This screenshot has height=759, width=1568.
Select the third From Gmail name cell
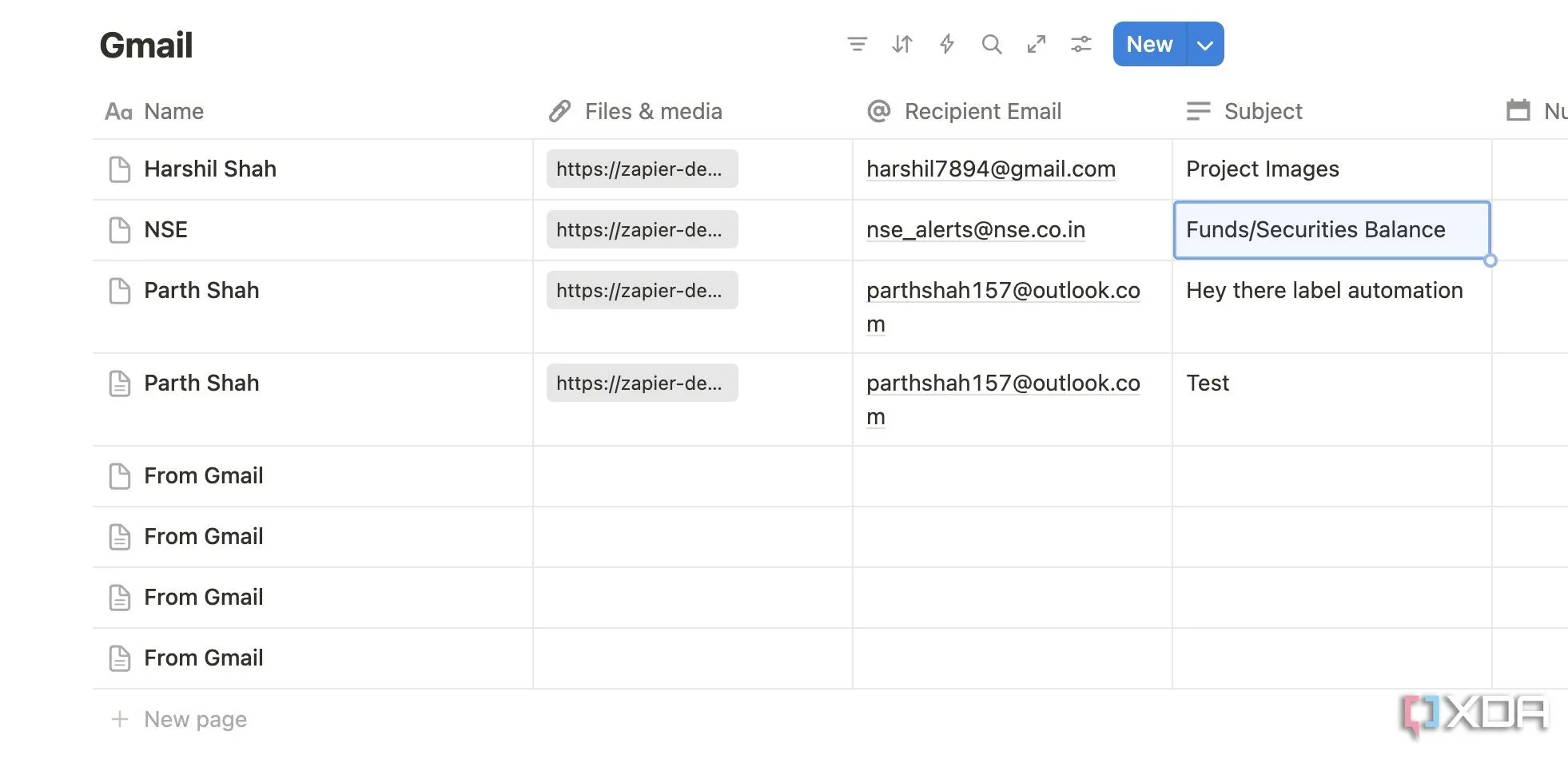pos(313,598)
